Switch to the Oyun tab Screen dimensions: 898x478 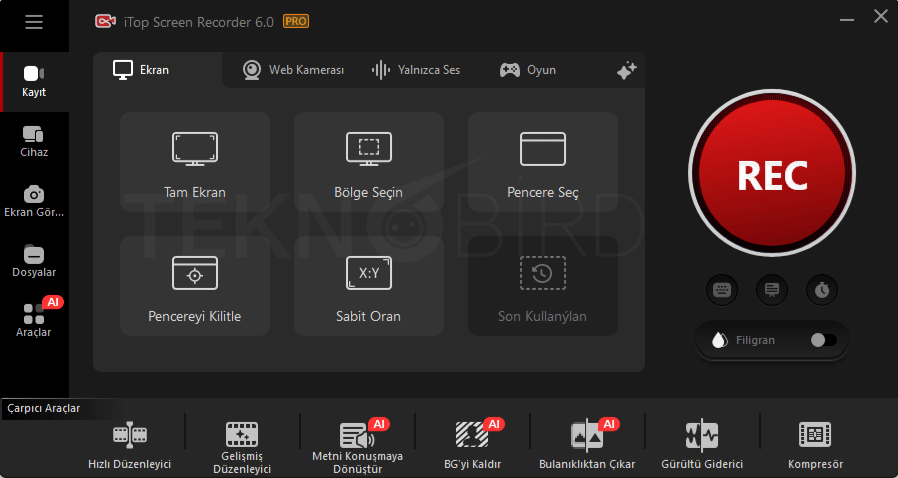[x=527, y=70]
